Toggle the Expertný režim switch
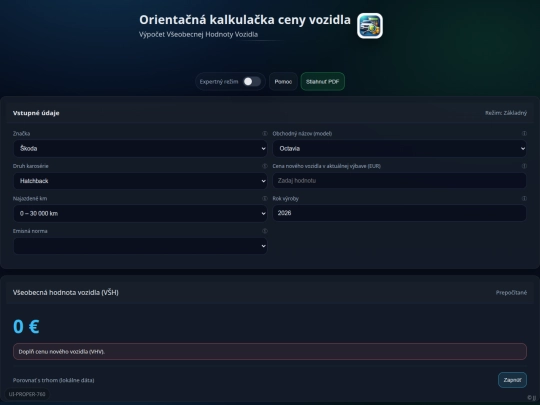 (x=252, y=82)
